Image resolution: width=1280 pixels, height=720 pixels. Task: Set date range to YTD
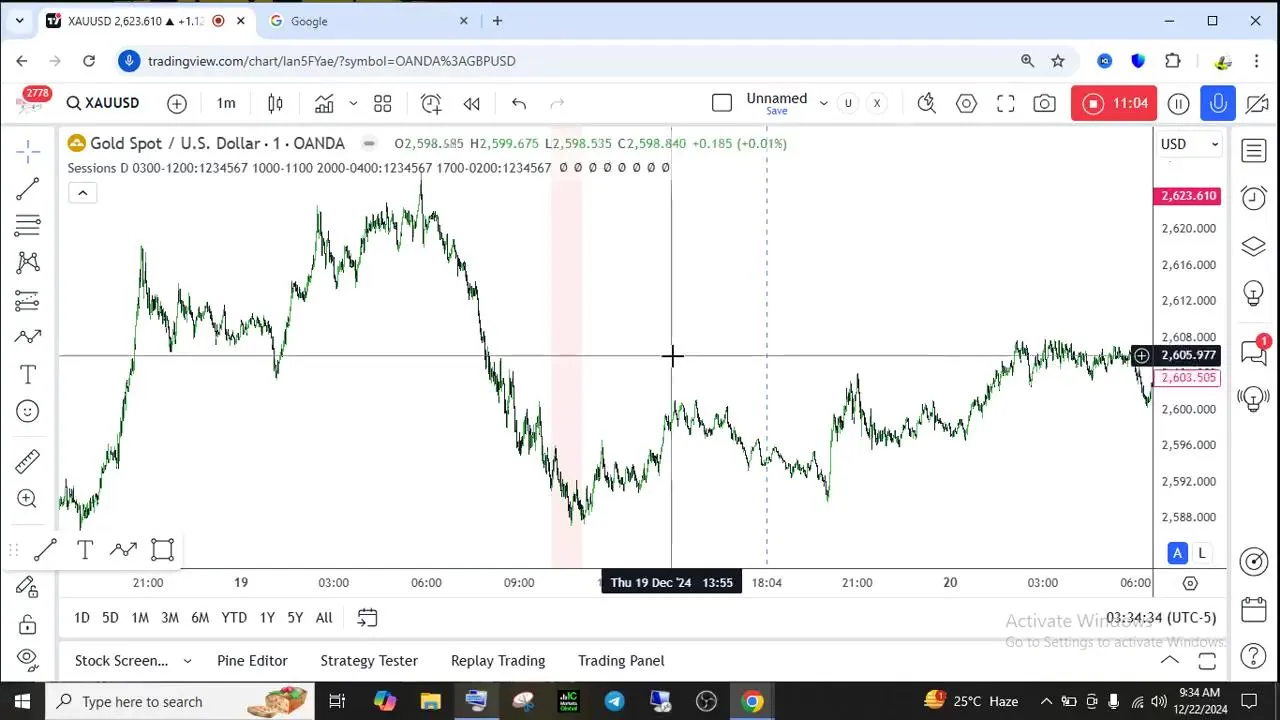tap(234, 618)
